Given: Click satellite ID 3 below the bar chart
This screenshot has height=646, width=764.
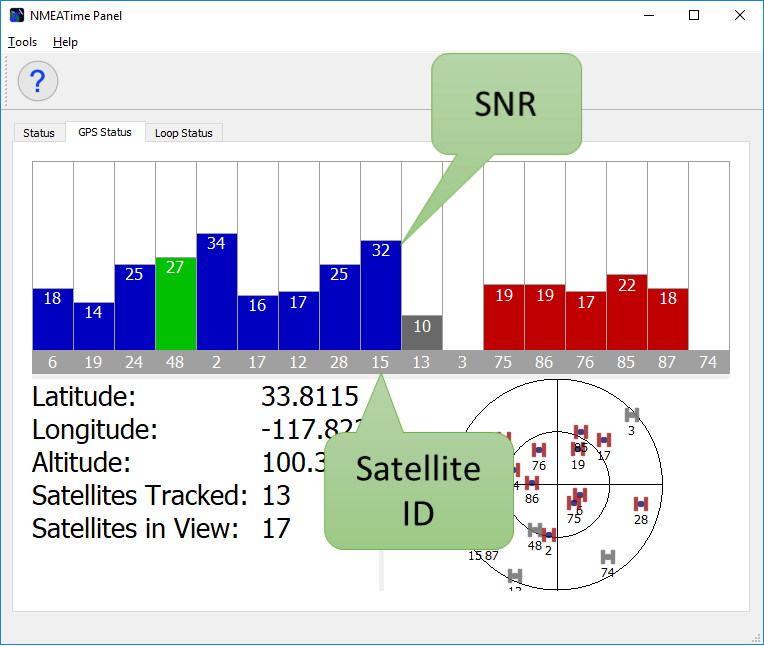Looking at the screenshot, I should point(462,362).
